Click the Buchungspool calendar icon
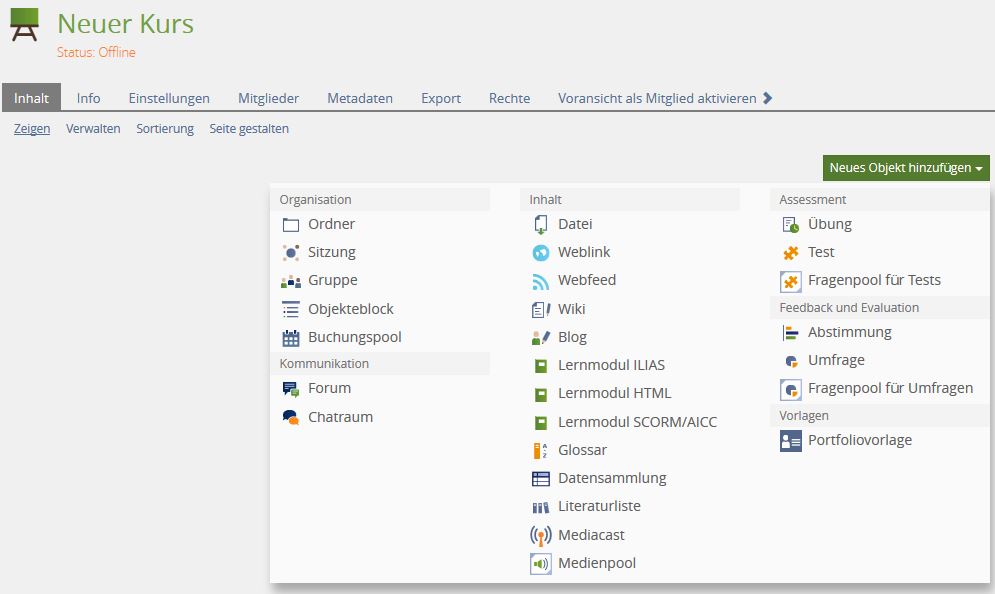 [291, 338]
